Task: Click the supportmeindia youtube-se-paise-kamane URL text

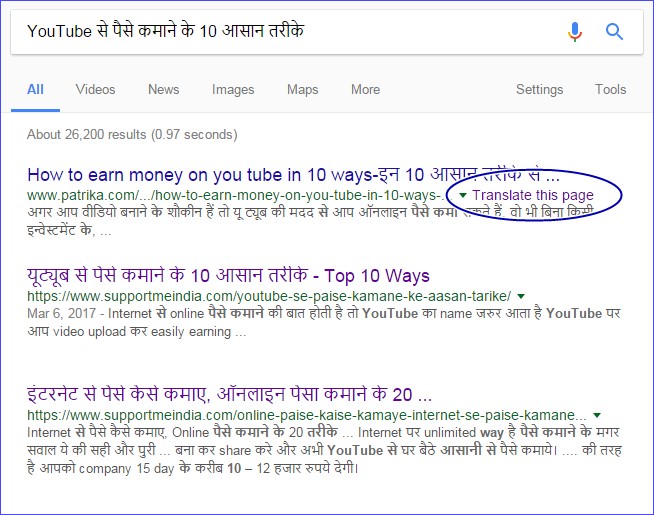Action: (x=269, y=296)
